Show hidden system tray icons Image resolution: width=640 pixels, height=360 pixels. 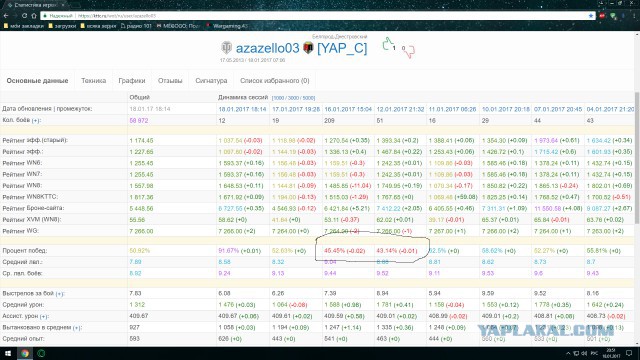click(x=568, y=353)
